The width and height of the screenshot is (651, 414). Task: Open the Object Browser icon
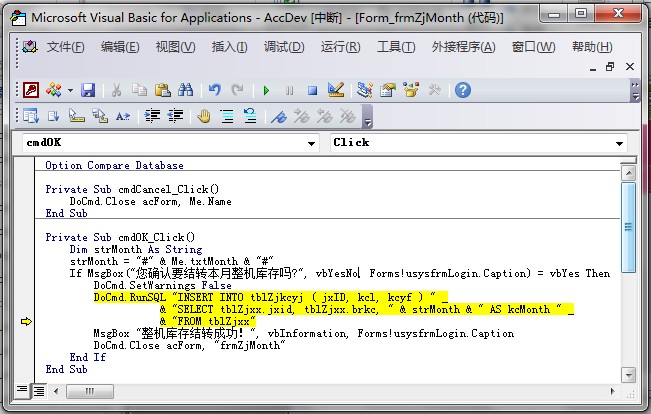click(x=411, y=90)
